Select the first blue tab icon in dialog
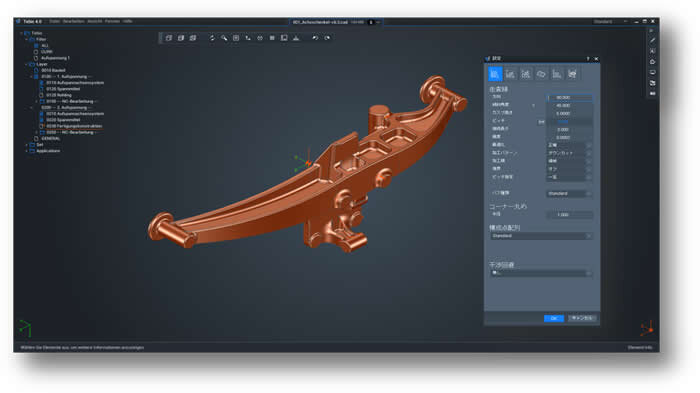The width and height of the screenshot is (700, 393). (495, 74)
